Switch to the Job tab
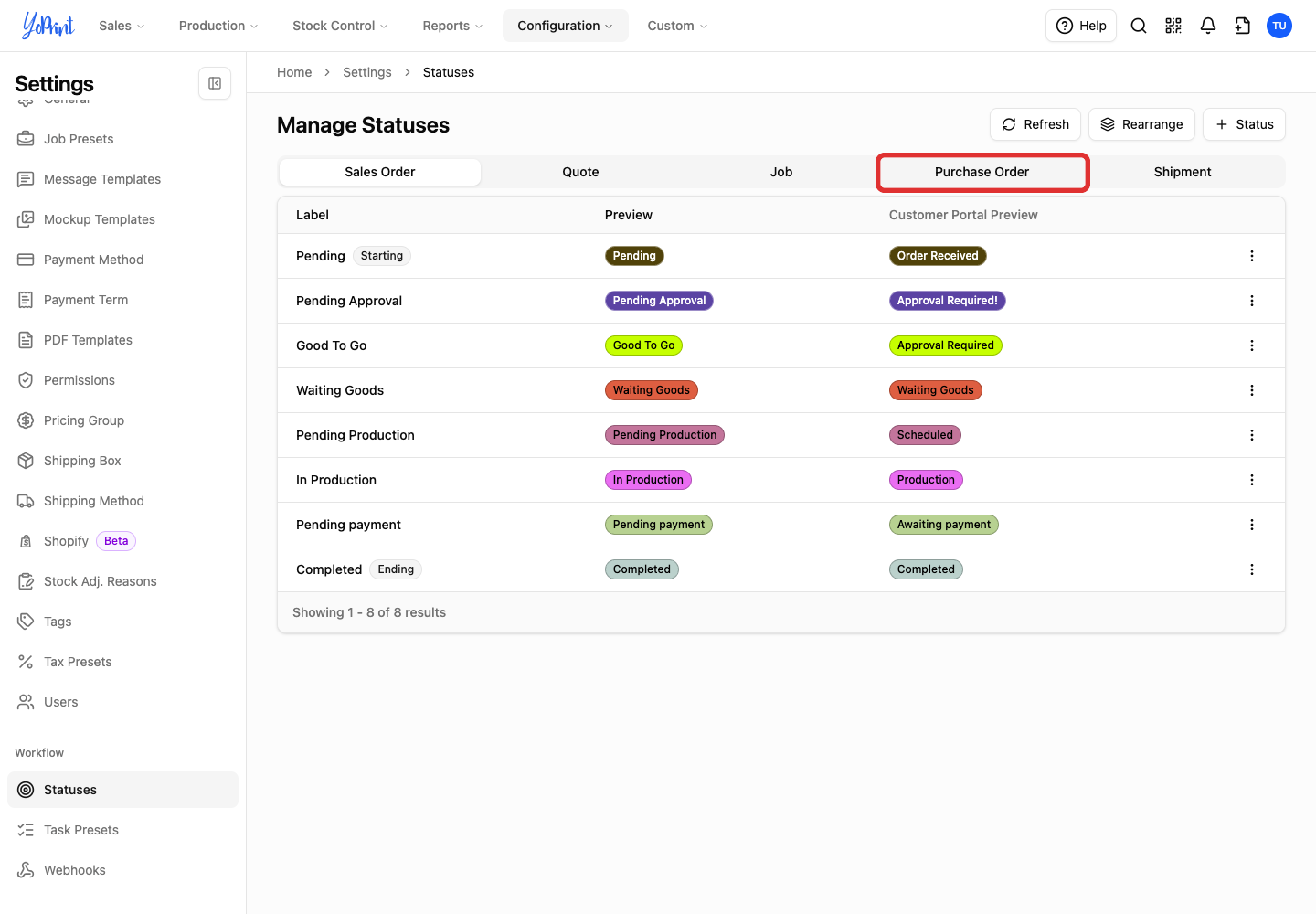Image resolution: width=1316 pixels, height=914 pixels. click(x=781, y=172)
